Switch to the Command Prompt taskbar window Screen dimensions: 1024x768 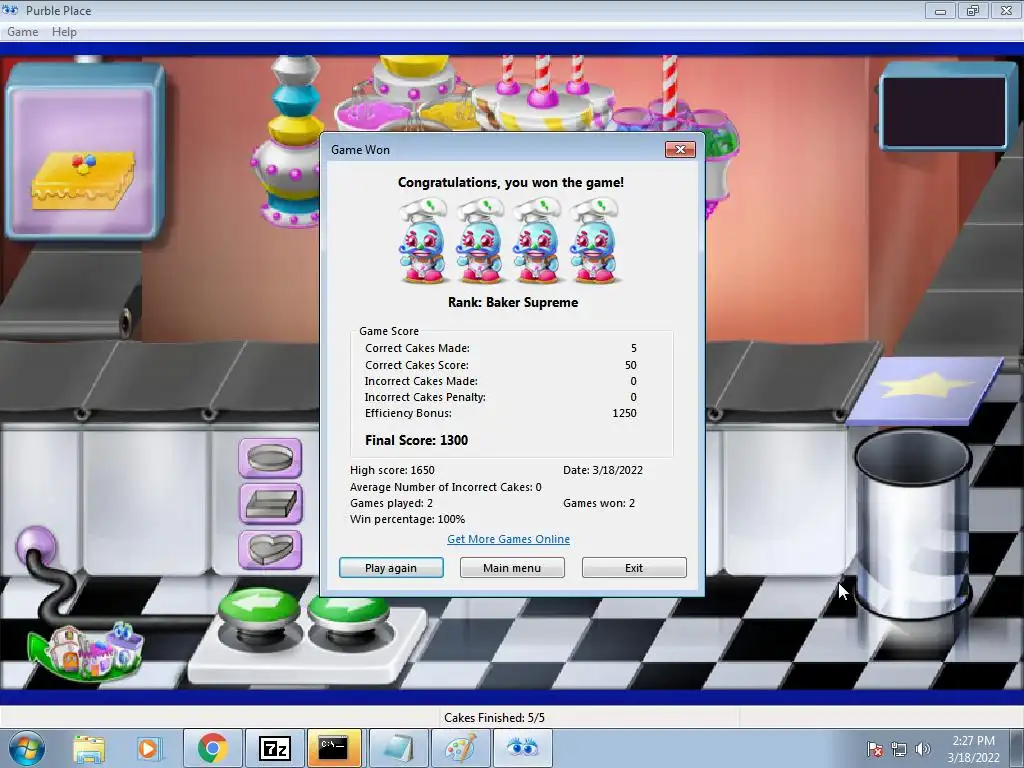[334, 748]
